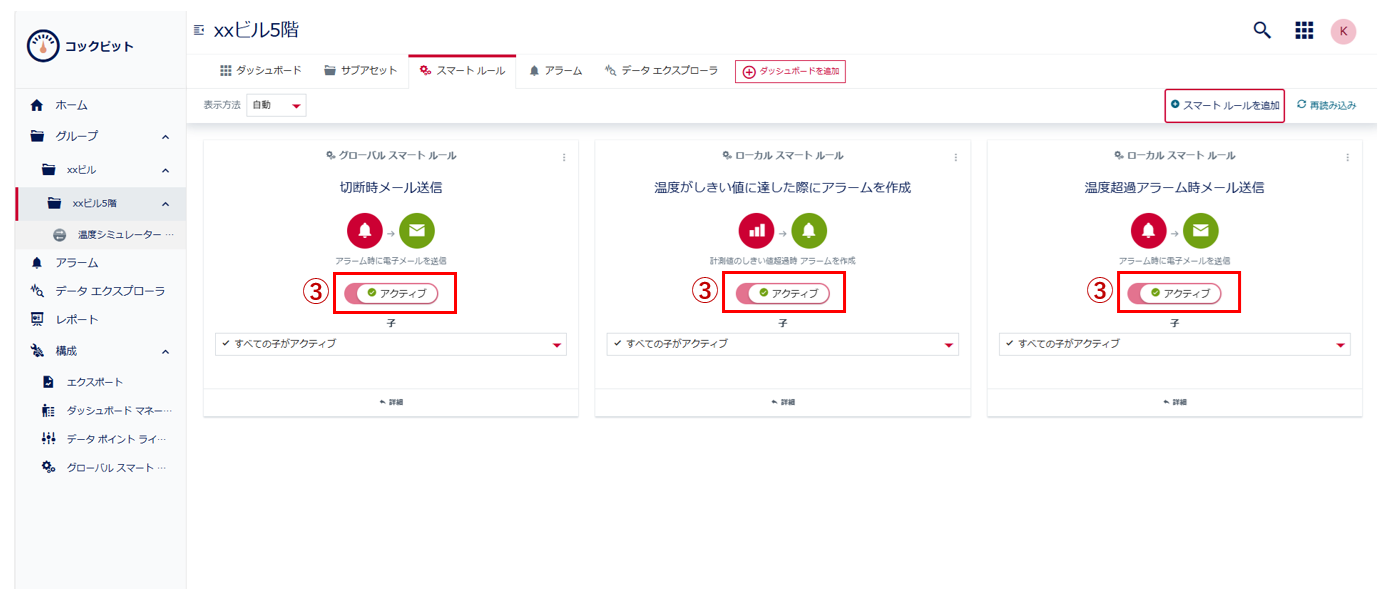Open the application switcher grid icon
This screenshot has height=606, width=1394.
[x=1304, y=30]
